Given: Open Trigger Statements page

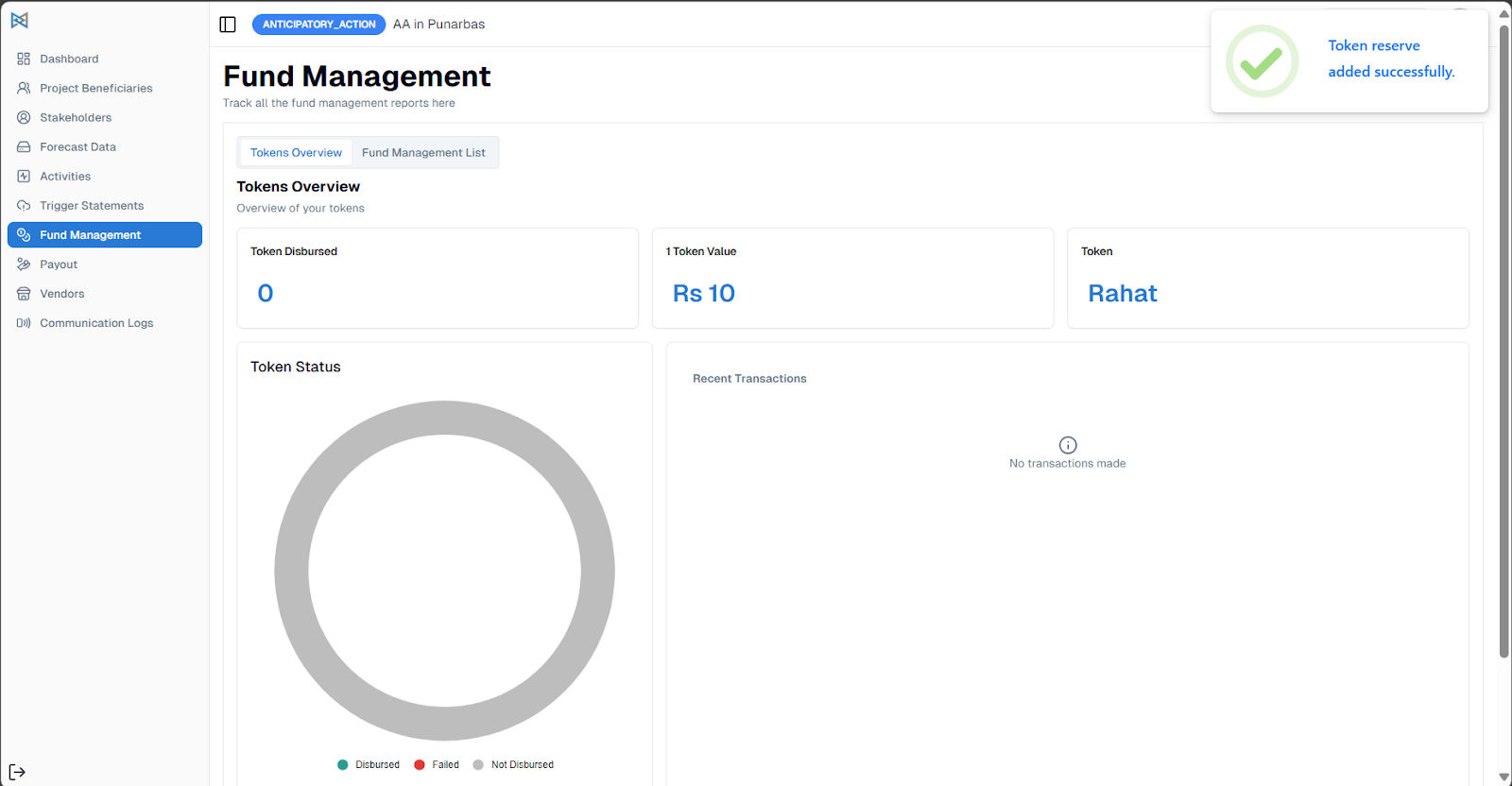Looking at the screenshot, I should click(105, 205).
